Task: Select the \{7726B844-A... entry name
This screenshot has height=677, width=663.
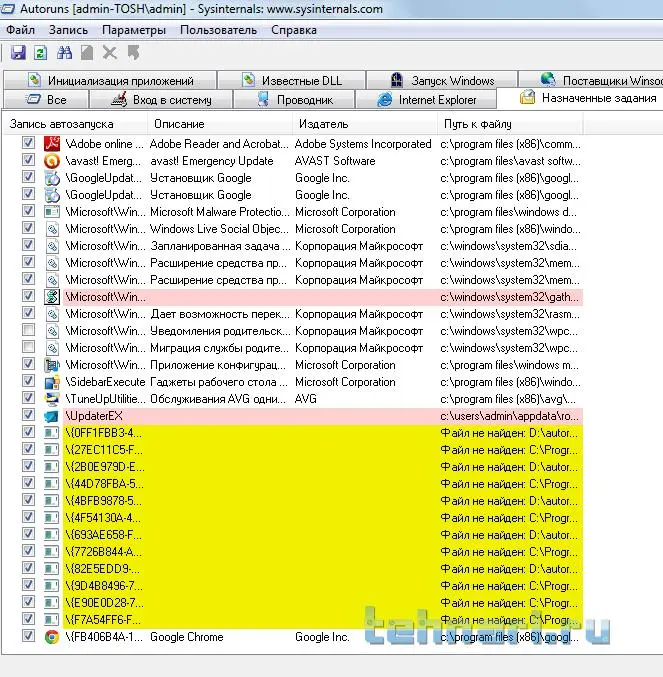Action: click(x=103, y=552)
